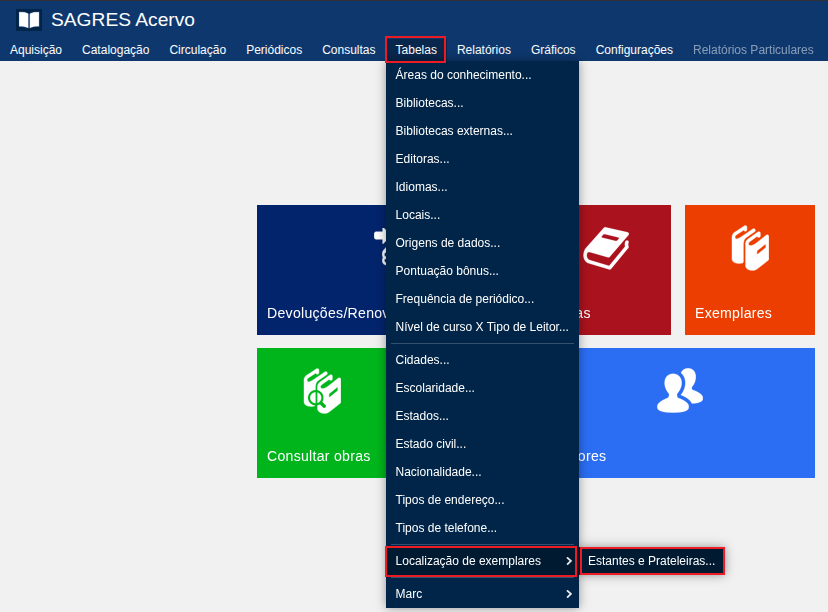
Task: Select Tipos de telefone menu item
Action: tap(446, 528)
